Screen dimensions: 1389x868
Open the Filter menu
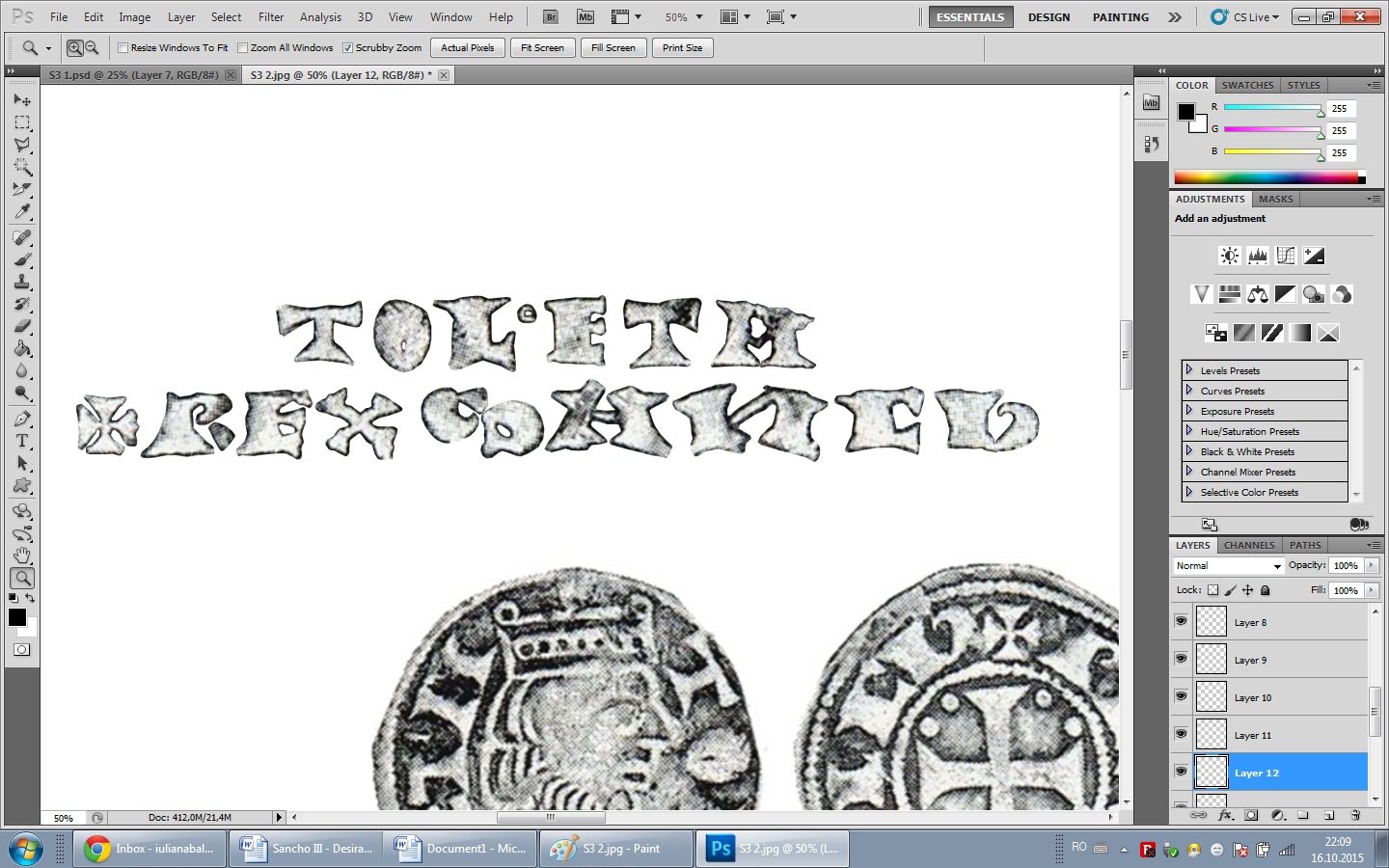click(x=271, y=17)
